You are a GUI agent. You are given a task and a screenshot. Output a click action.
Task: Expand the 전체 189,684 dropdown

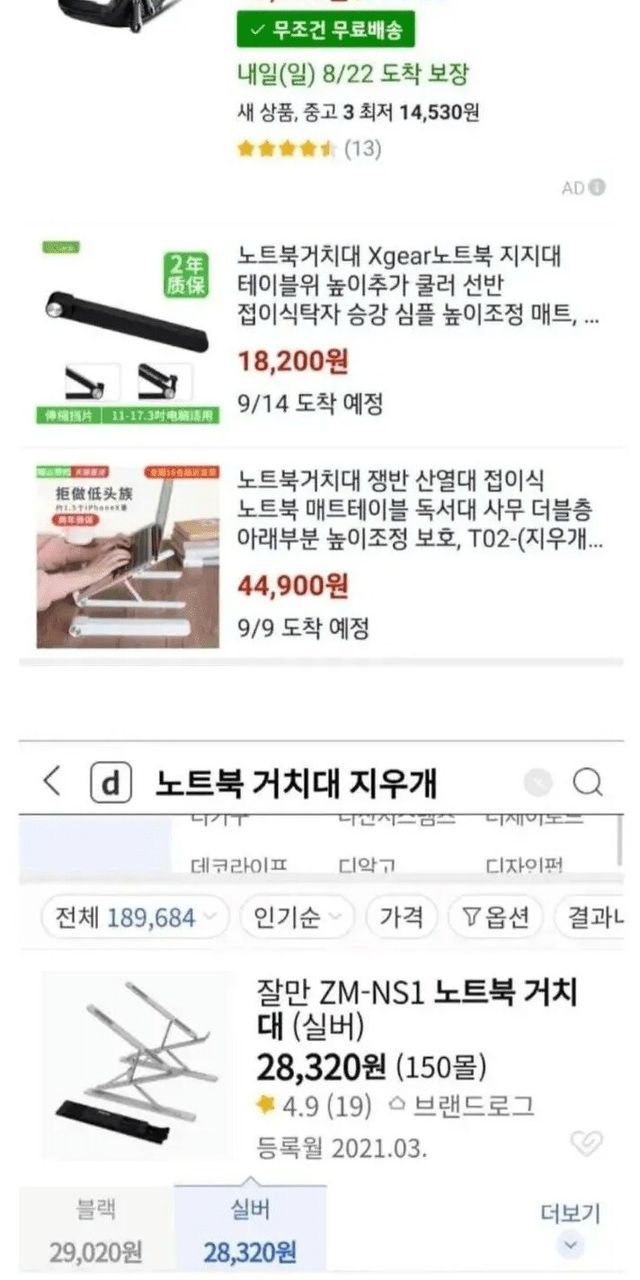(135, 917)
